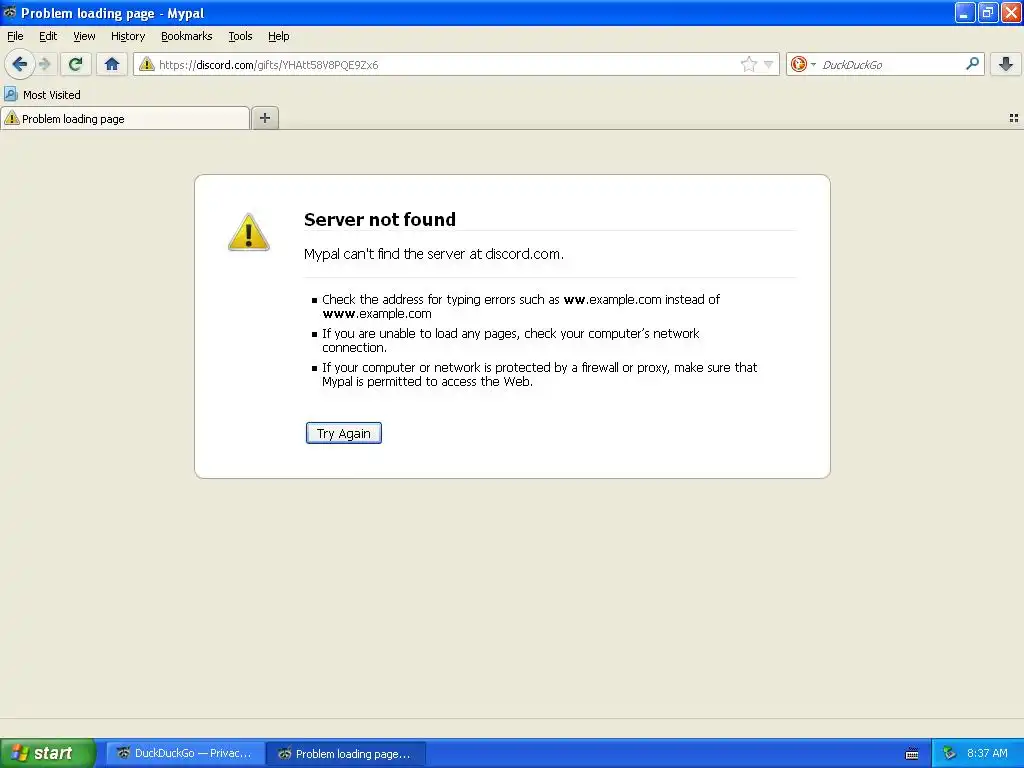Click the network tray icon near the clock
The image size is (1024, 768).
click(x=950, y=753)
